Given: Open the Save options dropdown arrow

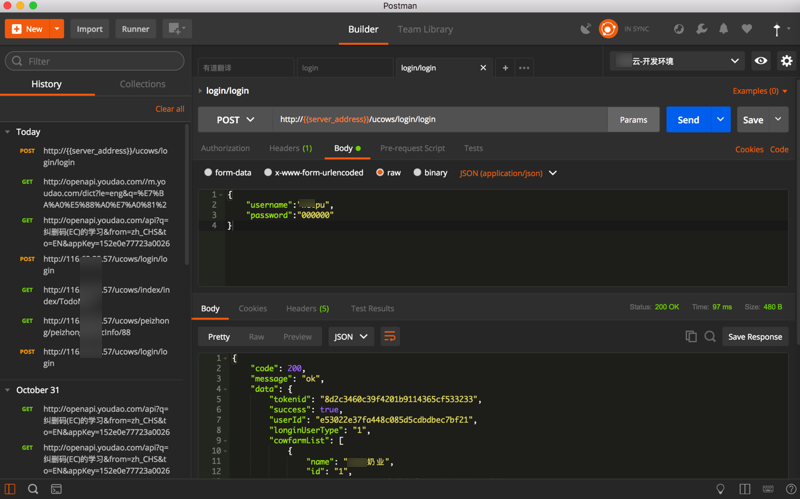Looking at the screenshot, I should click(x=778, y=119).
